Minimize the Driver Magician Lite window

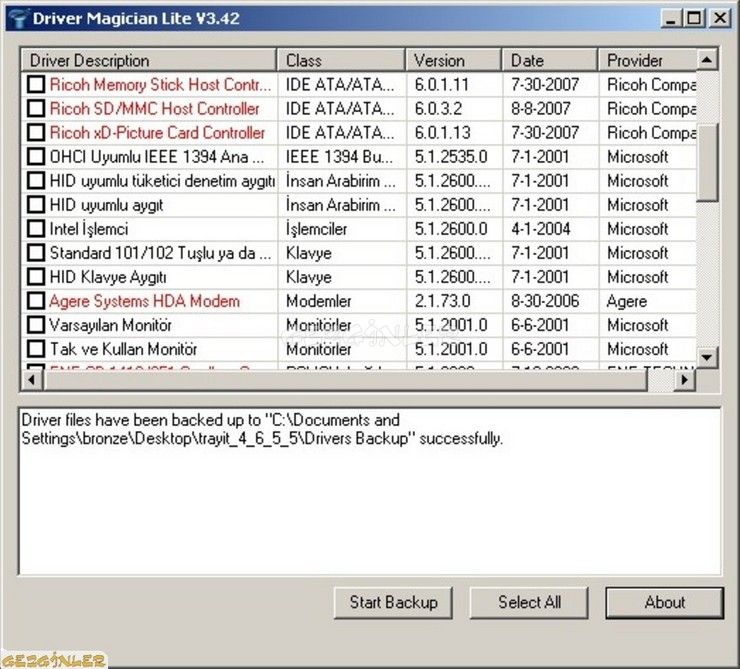[x=670, y=18]
